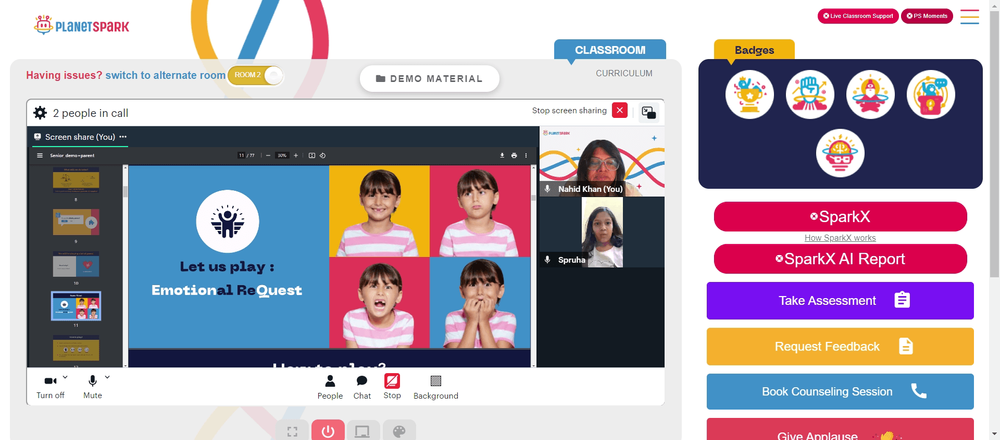Open Background settings
The height and width of the screenshot is (440, 1000).
click(x=436, y=387)
